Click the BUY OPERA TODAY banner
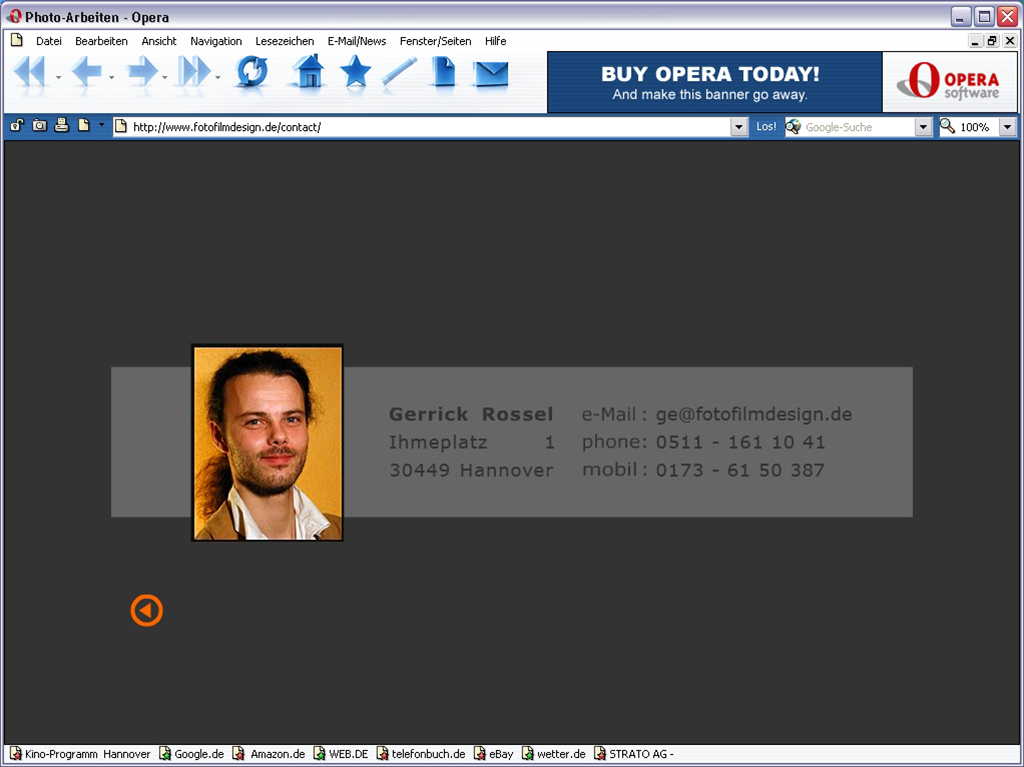This screenshot has height=767, width=1024. click(715, 82)
